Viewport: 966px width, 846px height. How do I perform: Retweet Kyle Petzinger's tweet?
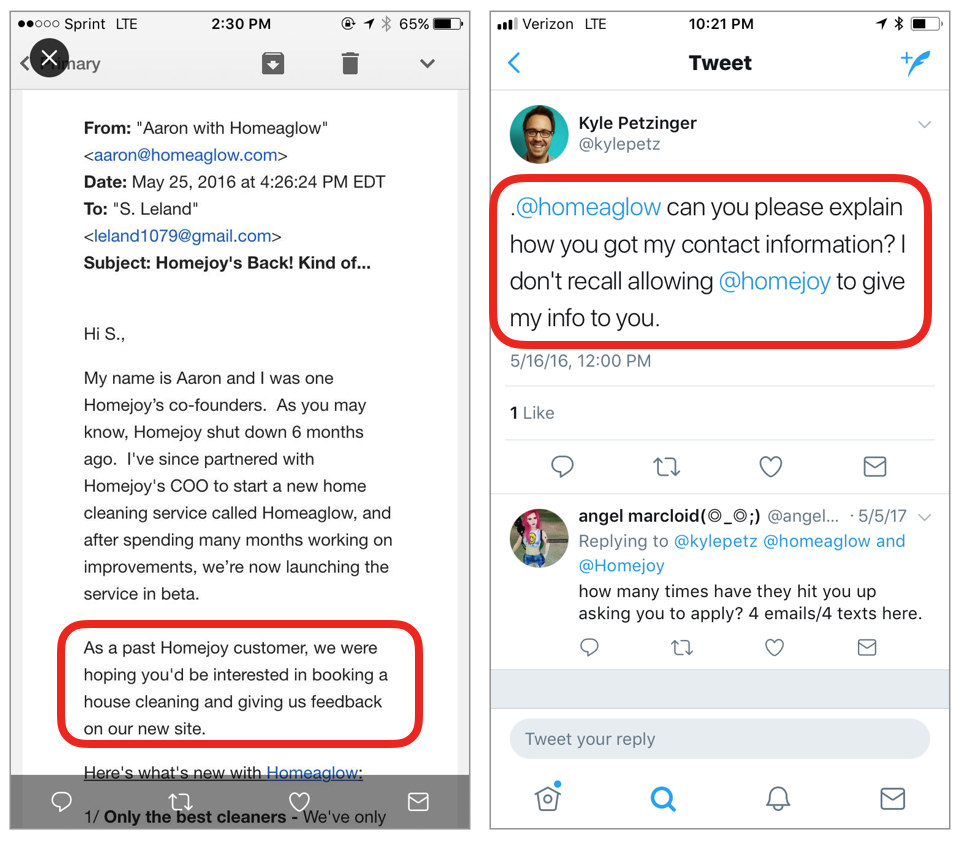(x=667, y=466)
